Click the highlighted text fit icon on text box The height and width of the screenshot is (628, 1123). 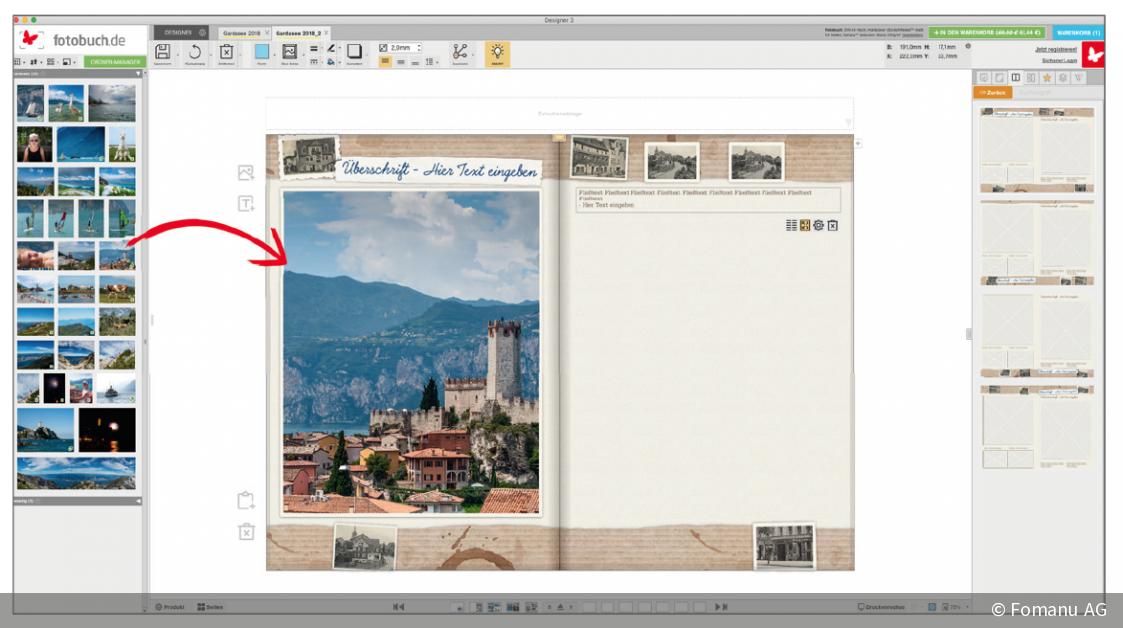click(805, 226)
